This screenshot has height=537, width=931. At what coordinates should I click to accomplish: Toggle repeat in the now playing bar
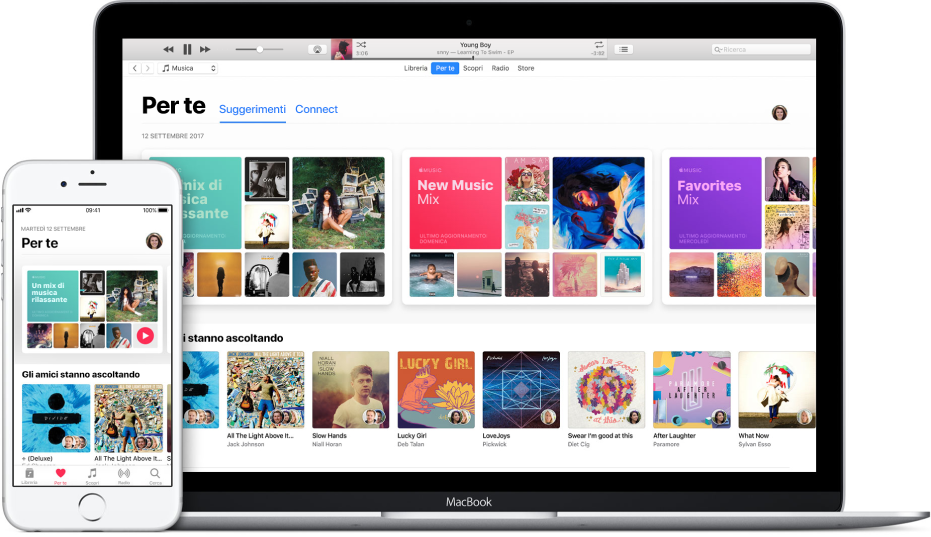click(x=599, y=45)
